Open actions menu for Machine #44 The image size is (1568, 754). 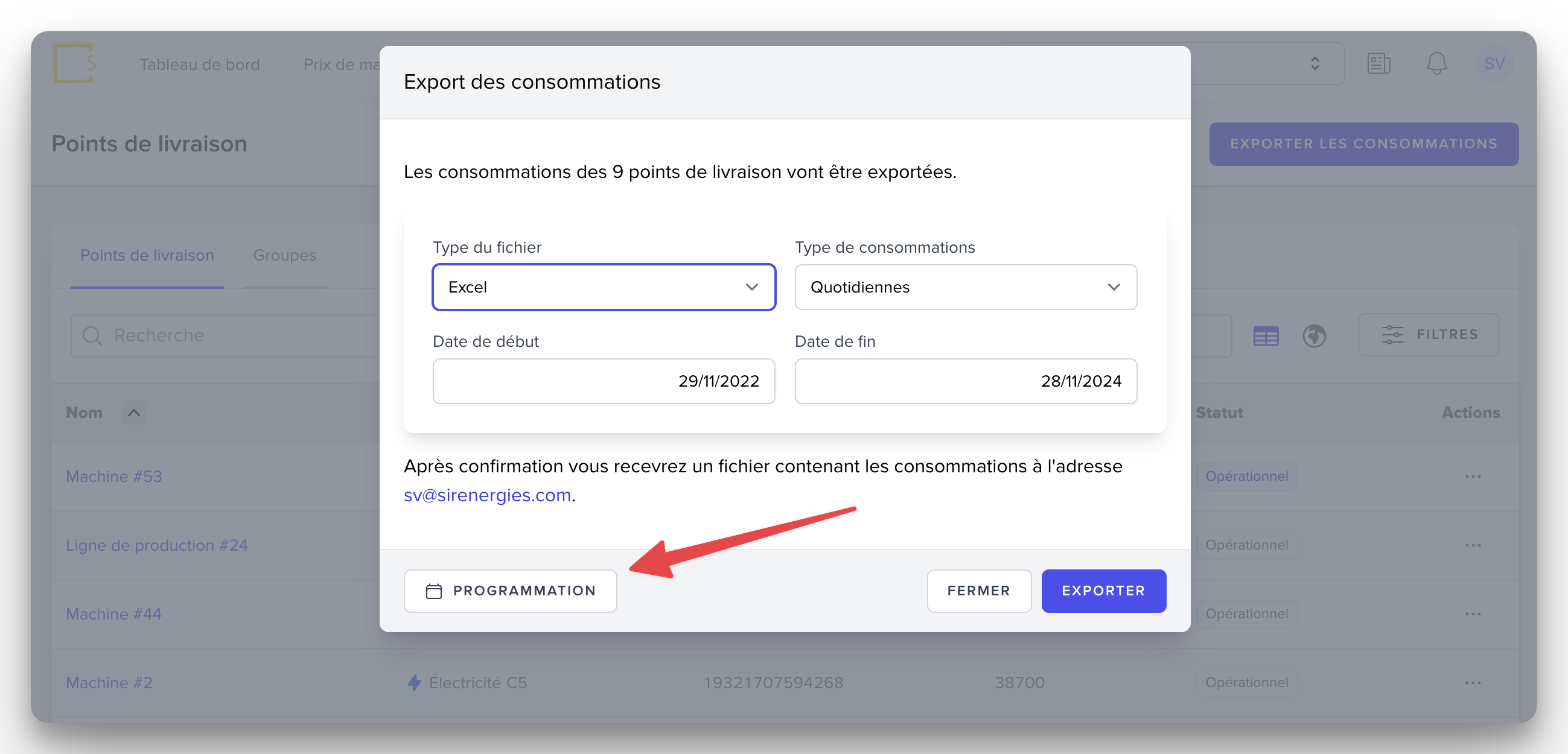(1473, 614)
